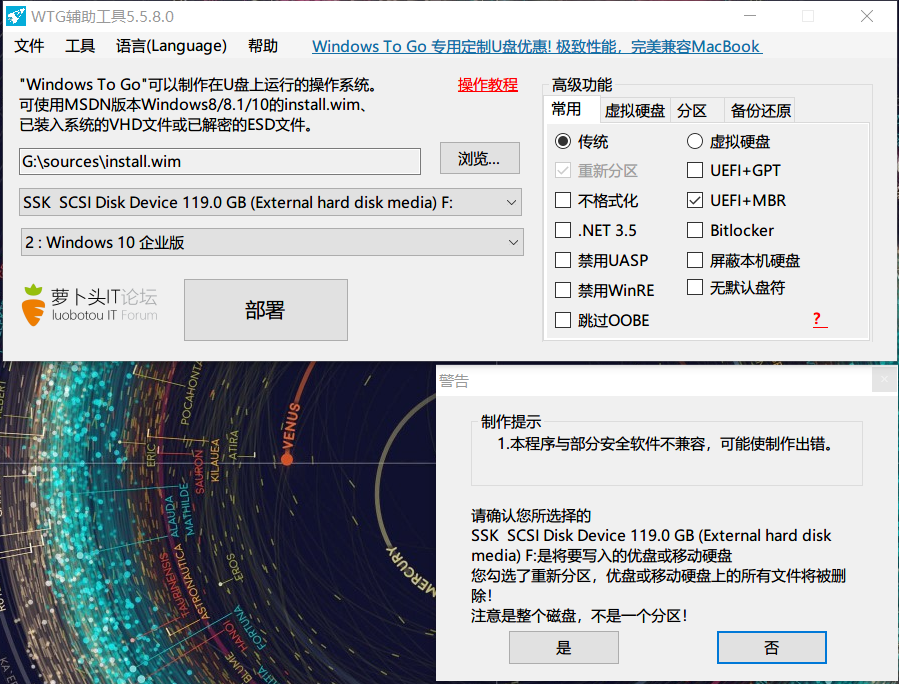Open the 帮助 menu

click(x=263, y=46)
